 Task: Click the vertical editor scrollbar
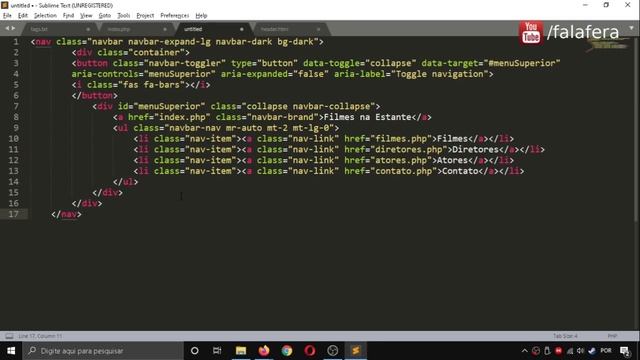(x=636, y=129)
